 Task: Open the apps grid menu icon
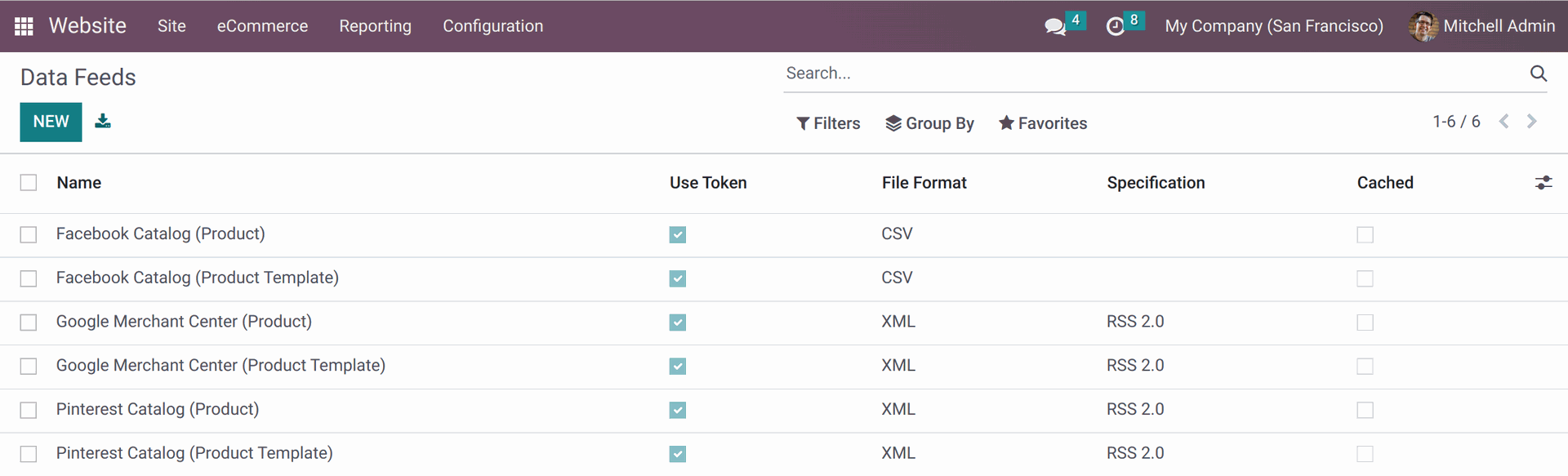24,26
